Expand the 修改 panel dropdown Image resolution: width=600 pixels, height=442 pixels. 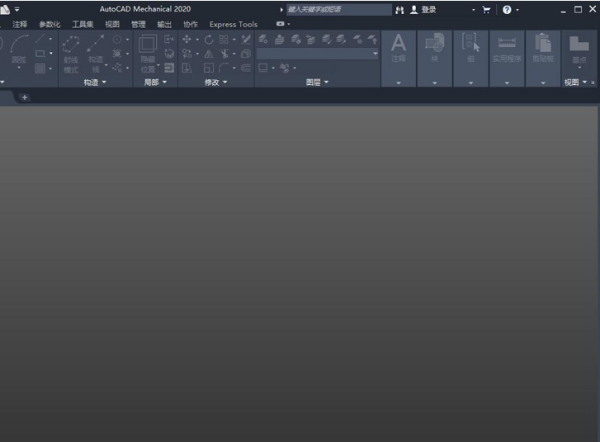tap(224, 82)
